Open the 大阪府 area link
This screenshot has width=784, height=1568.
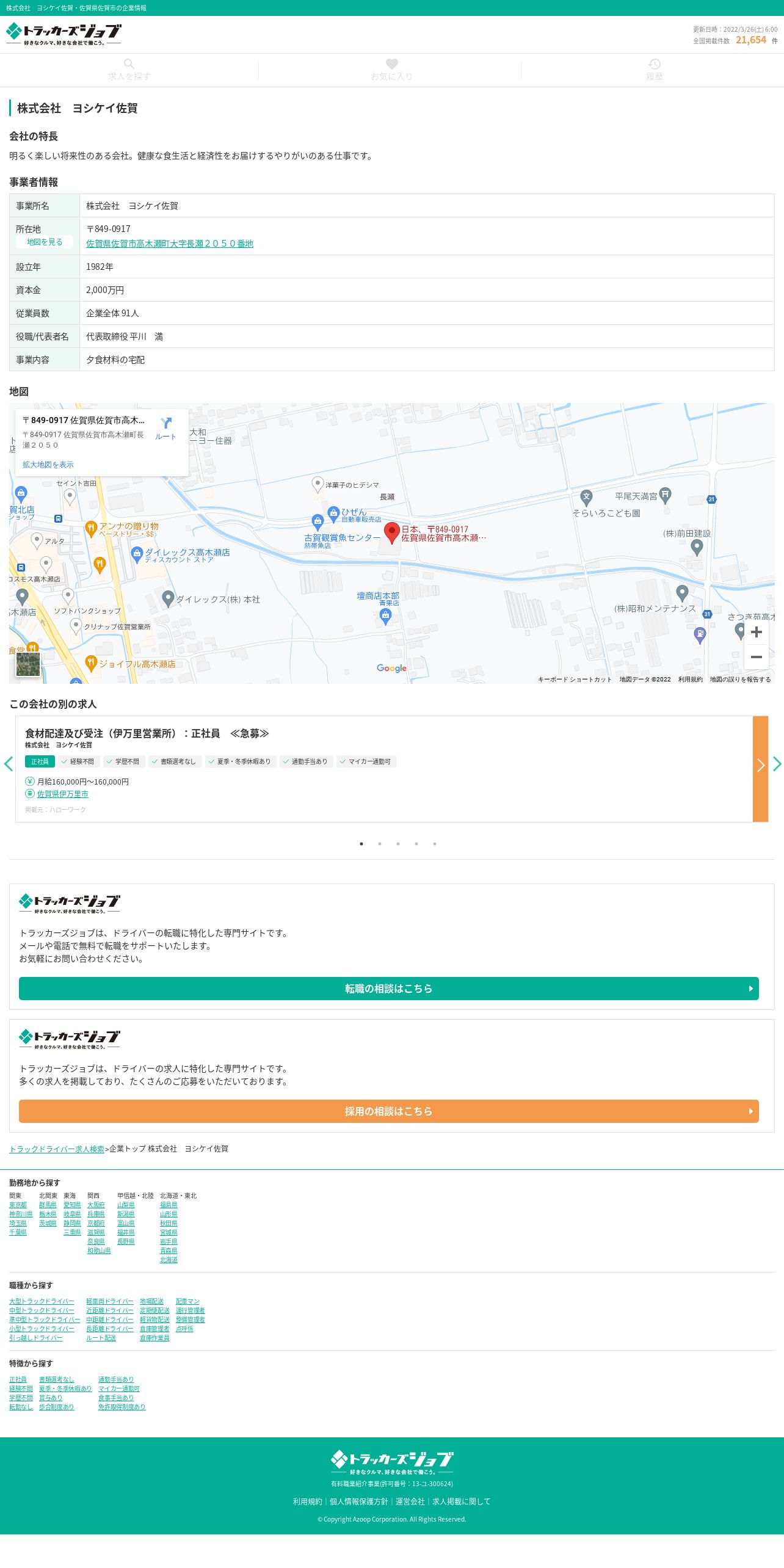pyautogui.click(x=96, y=1205)
